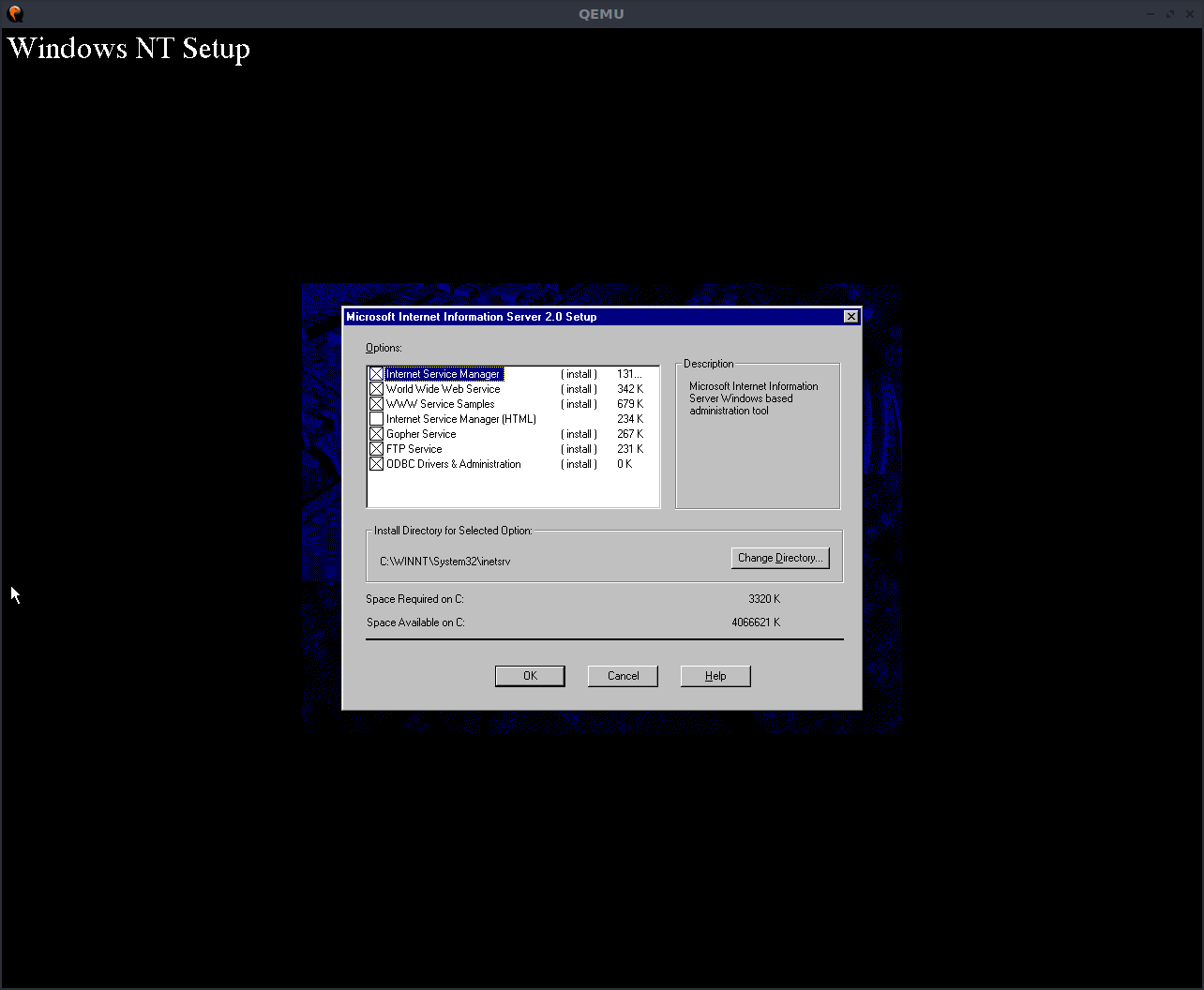Click the Cancel button
This screenshot has width=1204, height=990.
click(x=623, y=676)
